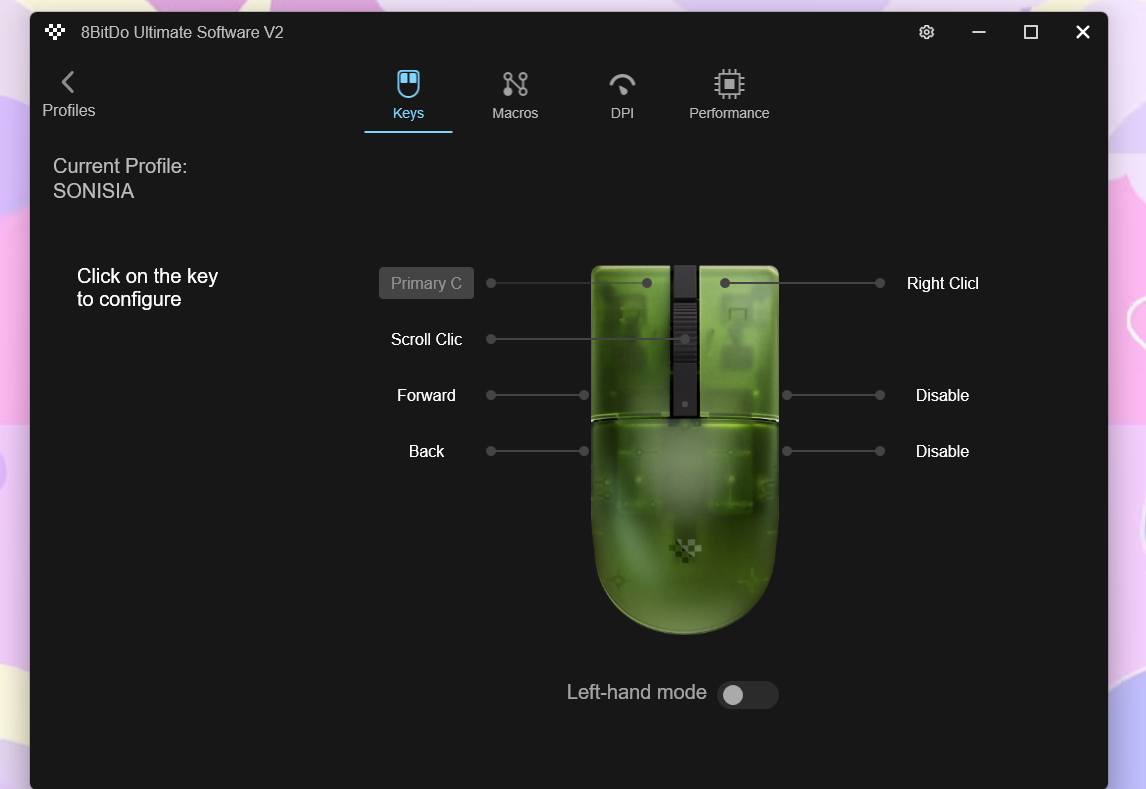Close the 8BitDo Ultimate Software window
Viewport: 1146px width, 789px height.
click(x=1082, y=32)
